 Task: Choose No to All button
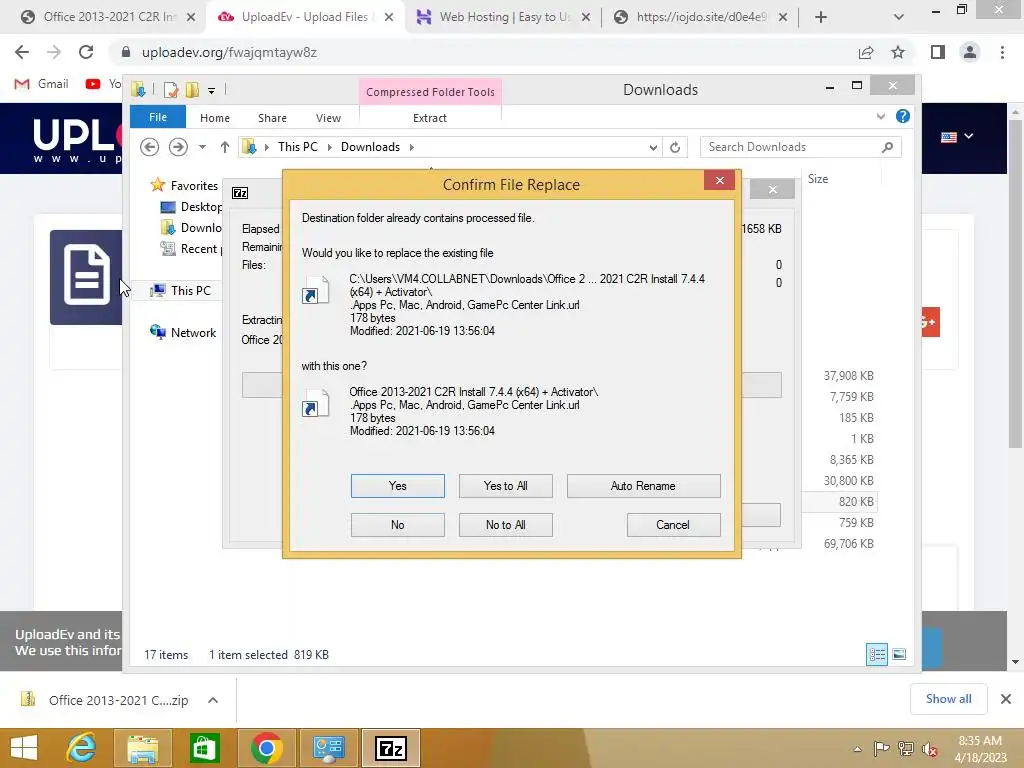click(x=505, y=525)
